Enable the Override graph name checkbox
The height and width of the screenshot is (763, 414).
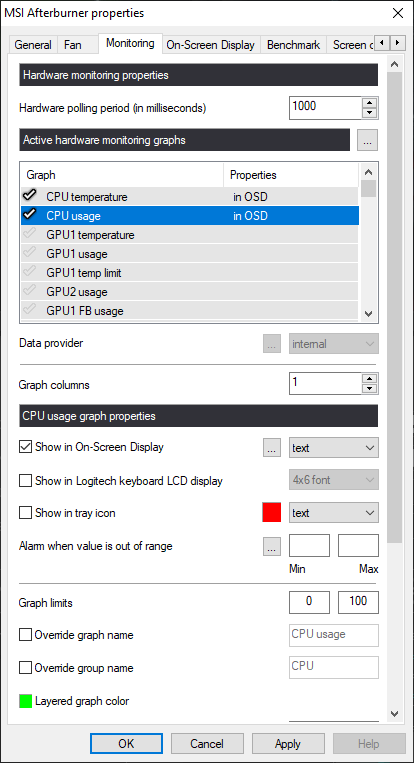coord(25,636)
